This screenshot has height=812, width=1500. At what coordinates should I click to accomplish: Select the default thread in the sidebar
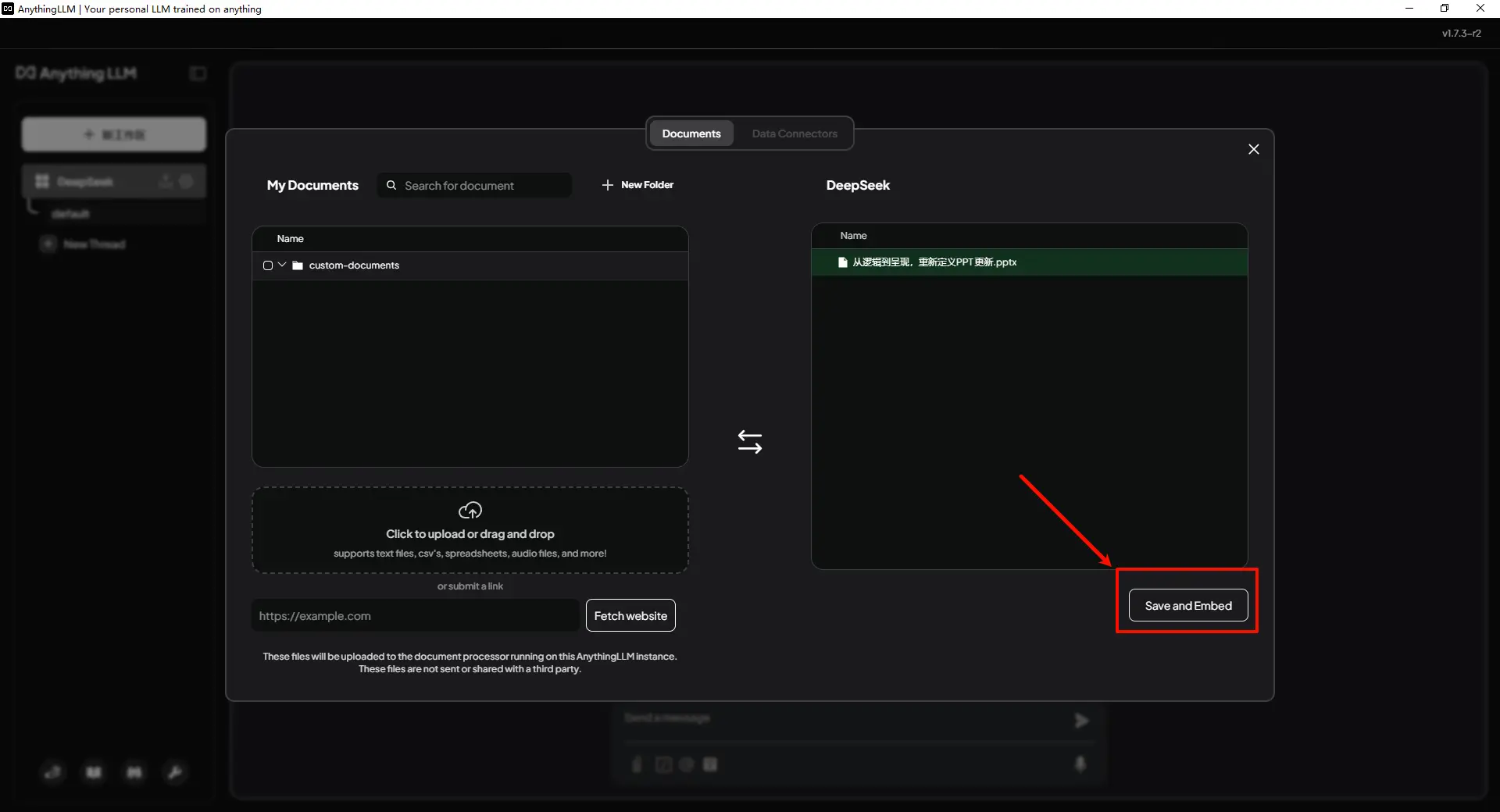(x=70, y=214)
